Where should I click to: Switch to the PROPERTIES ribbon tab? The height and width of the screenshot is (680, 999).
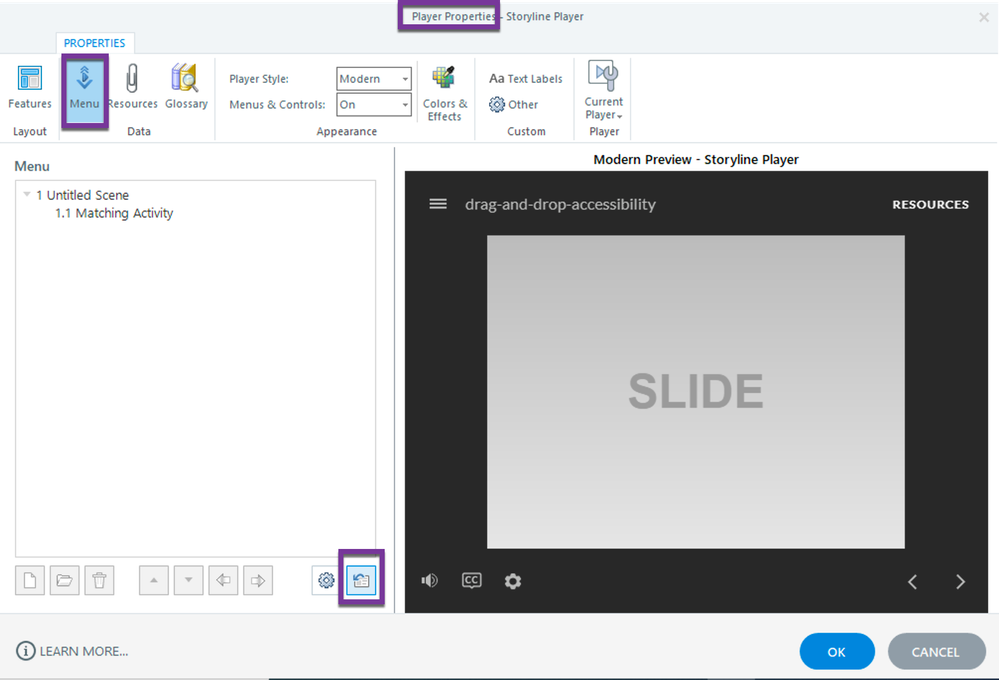point(95,43)
